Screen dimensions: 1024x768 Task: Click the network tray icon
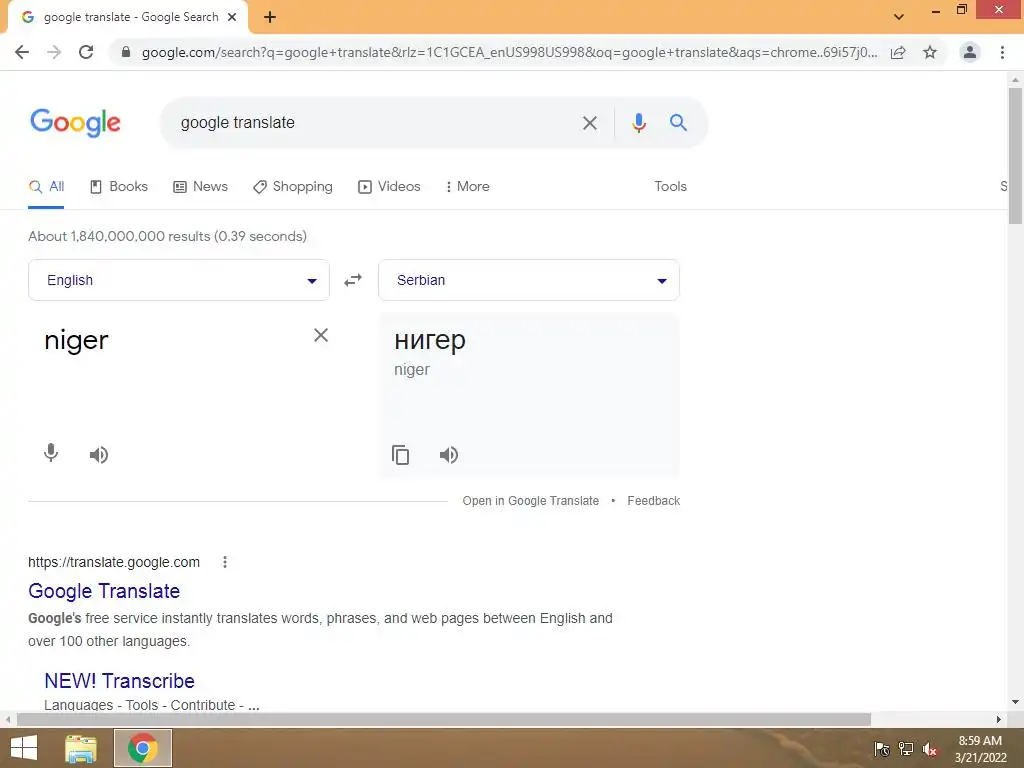[x=906, y=749]
